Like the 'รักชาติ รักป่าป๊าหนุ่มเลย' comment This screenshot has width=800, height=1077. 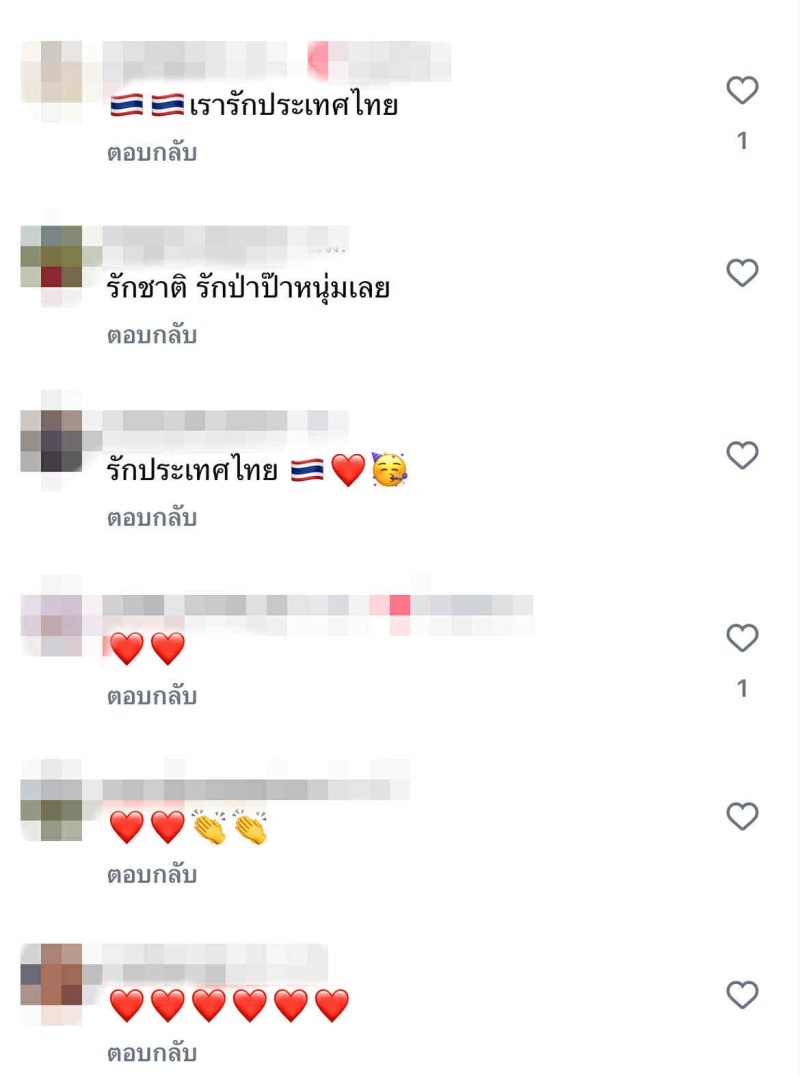[x=742, y=273]
